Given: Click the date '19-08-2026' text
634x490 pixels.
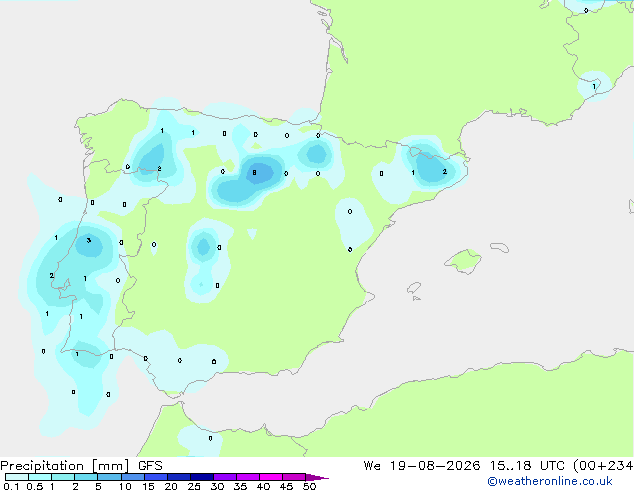Looking at the screenshot, I should click(435, 466).
